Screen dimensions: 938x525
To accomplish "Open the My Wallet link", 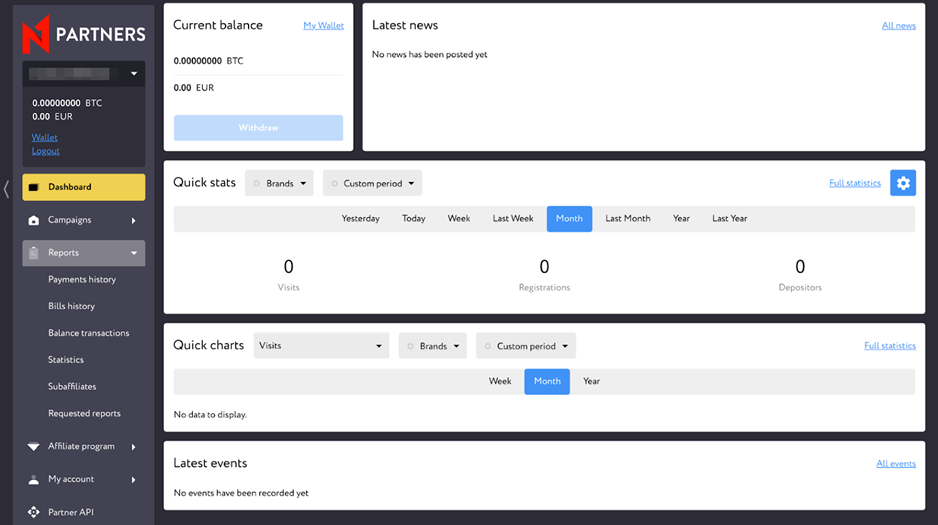I will (x=323, y=26).
